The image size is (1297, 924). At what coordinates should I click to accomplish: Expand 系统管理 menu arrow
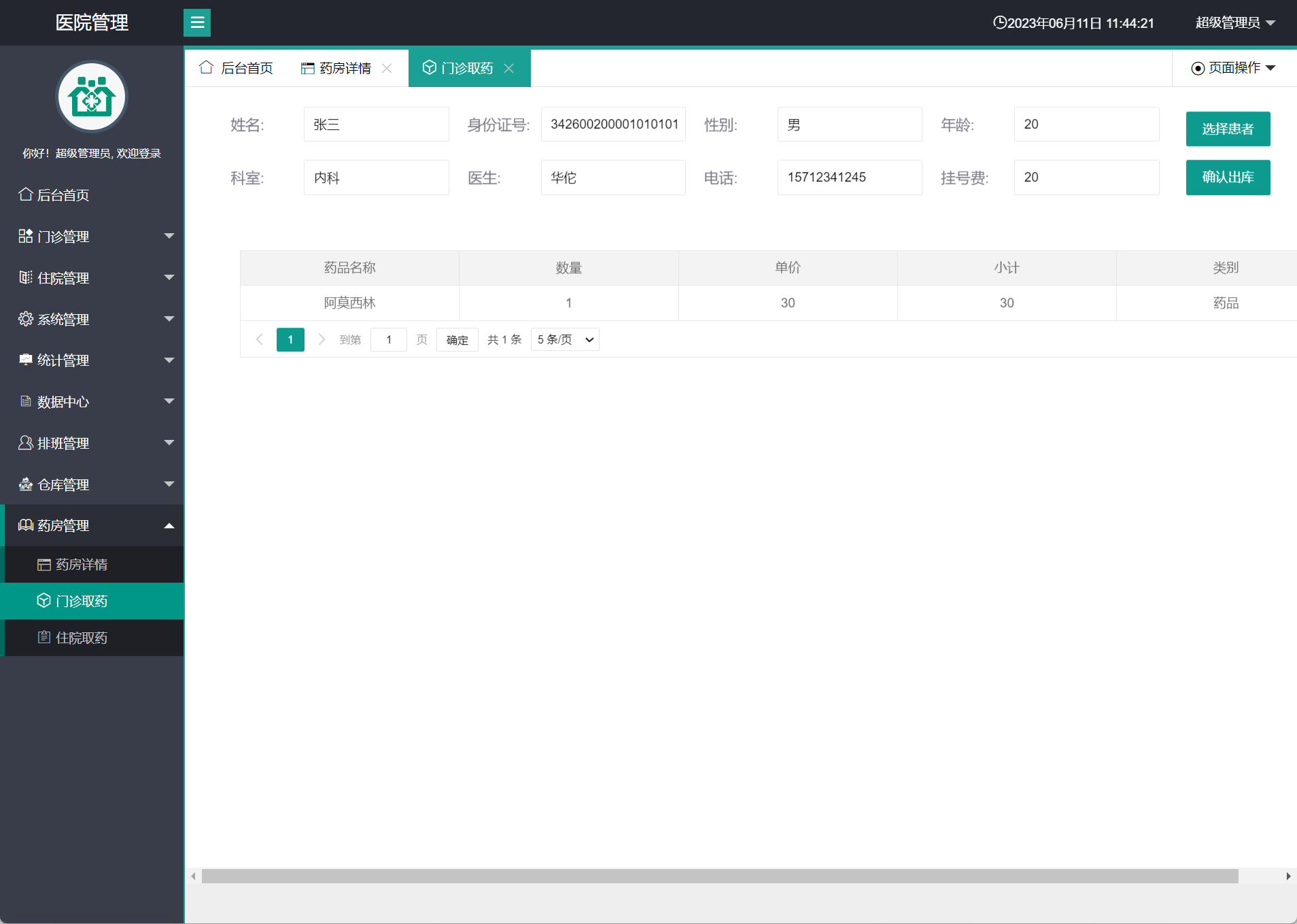pyautogui.click(x=169, y=319)
